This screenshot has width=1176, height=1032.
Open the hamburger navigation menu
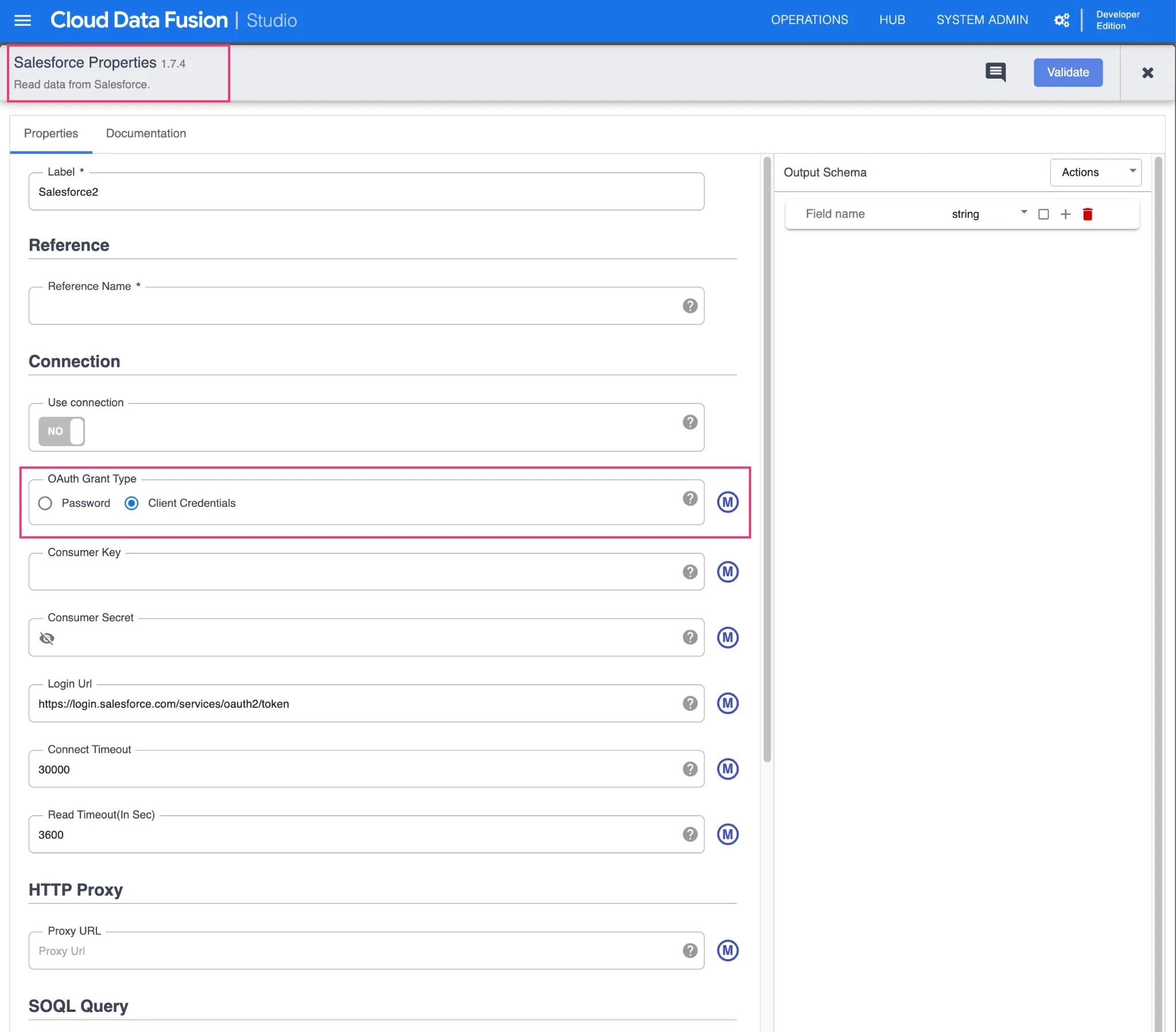tap(22, 21)
